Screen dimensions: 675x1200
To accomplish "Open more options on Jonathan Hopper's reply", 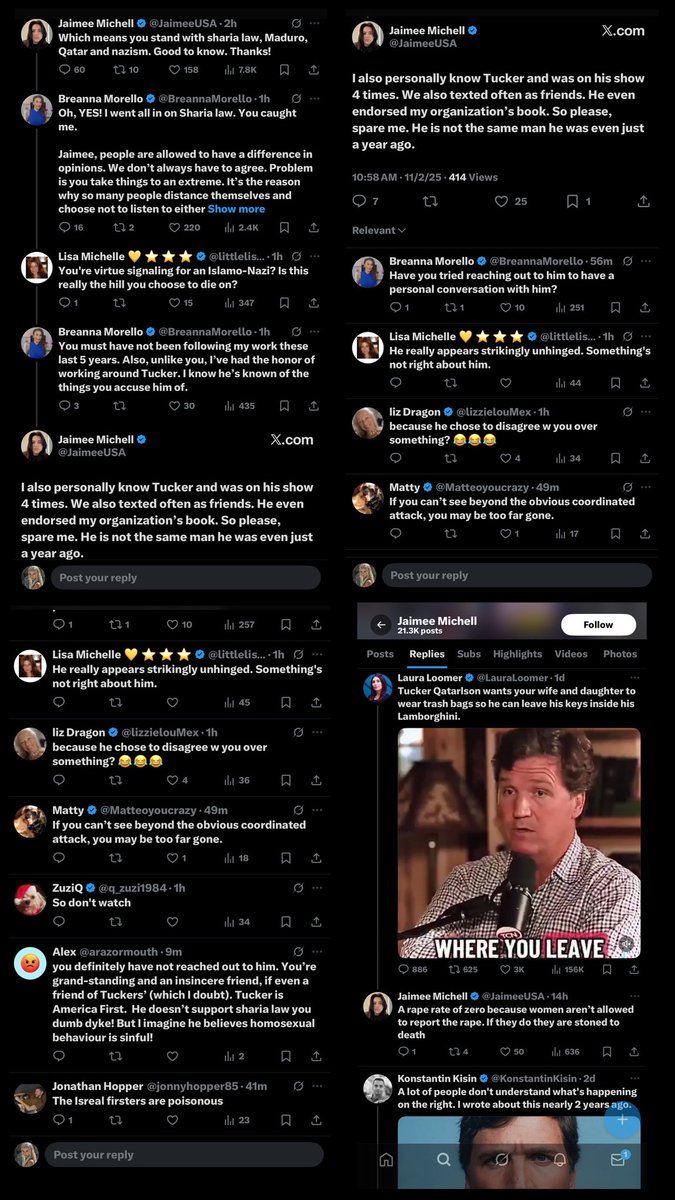I will [x=314, y=1086].
